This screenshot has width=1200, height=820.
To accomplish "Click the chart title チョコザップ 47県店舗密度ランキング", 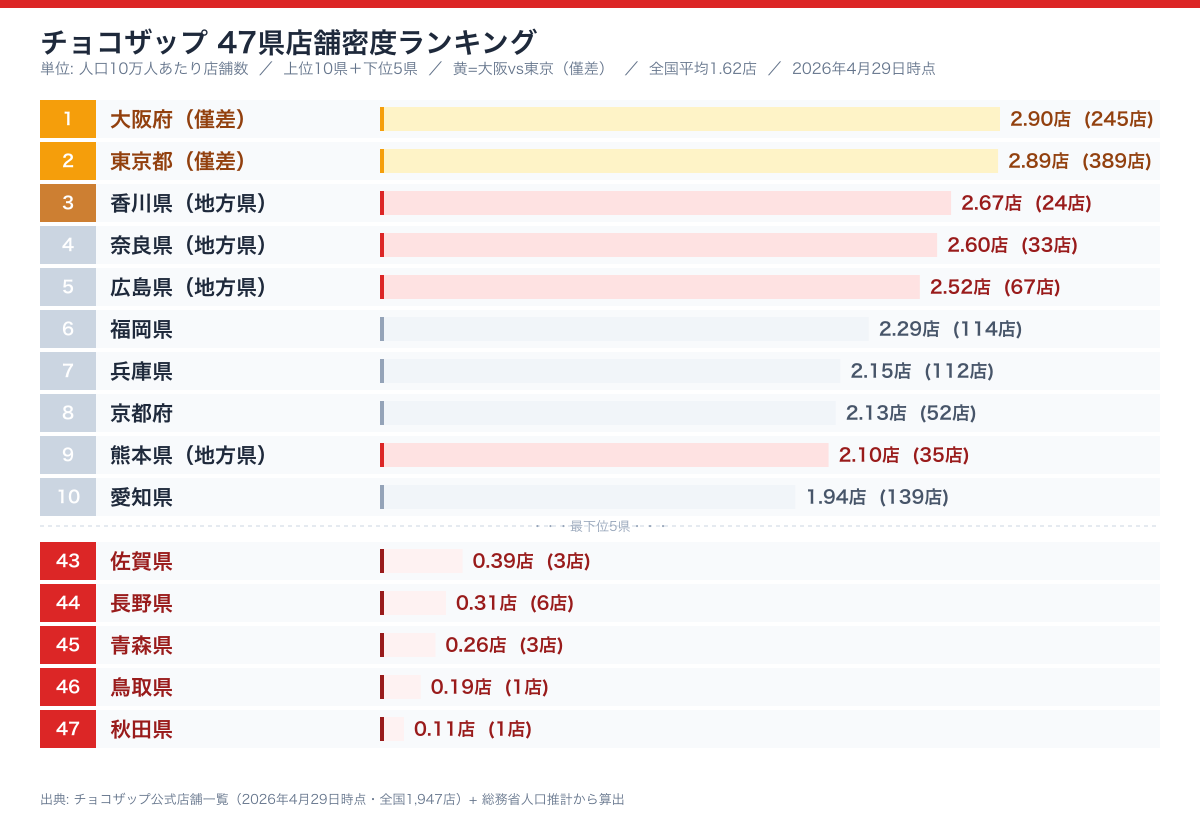I will (289, 42).
